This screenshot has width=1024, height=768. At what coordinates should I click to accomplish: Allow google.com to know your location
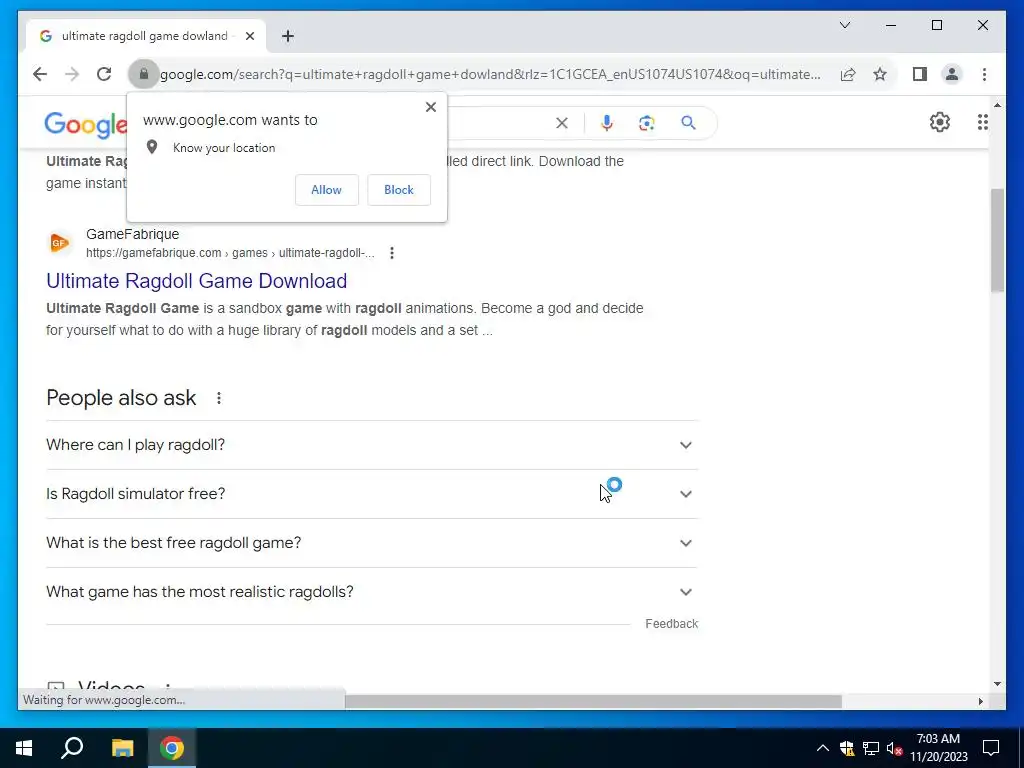click(x=327, y=190)
